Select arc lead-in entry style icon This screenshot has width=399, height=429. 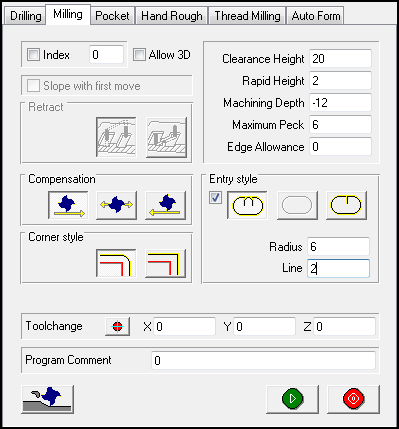point(247,205)
